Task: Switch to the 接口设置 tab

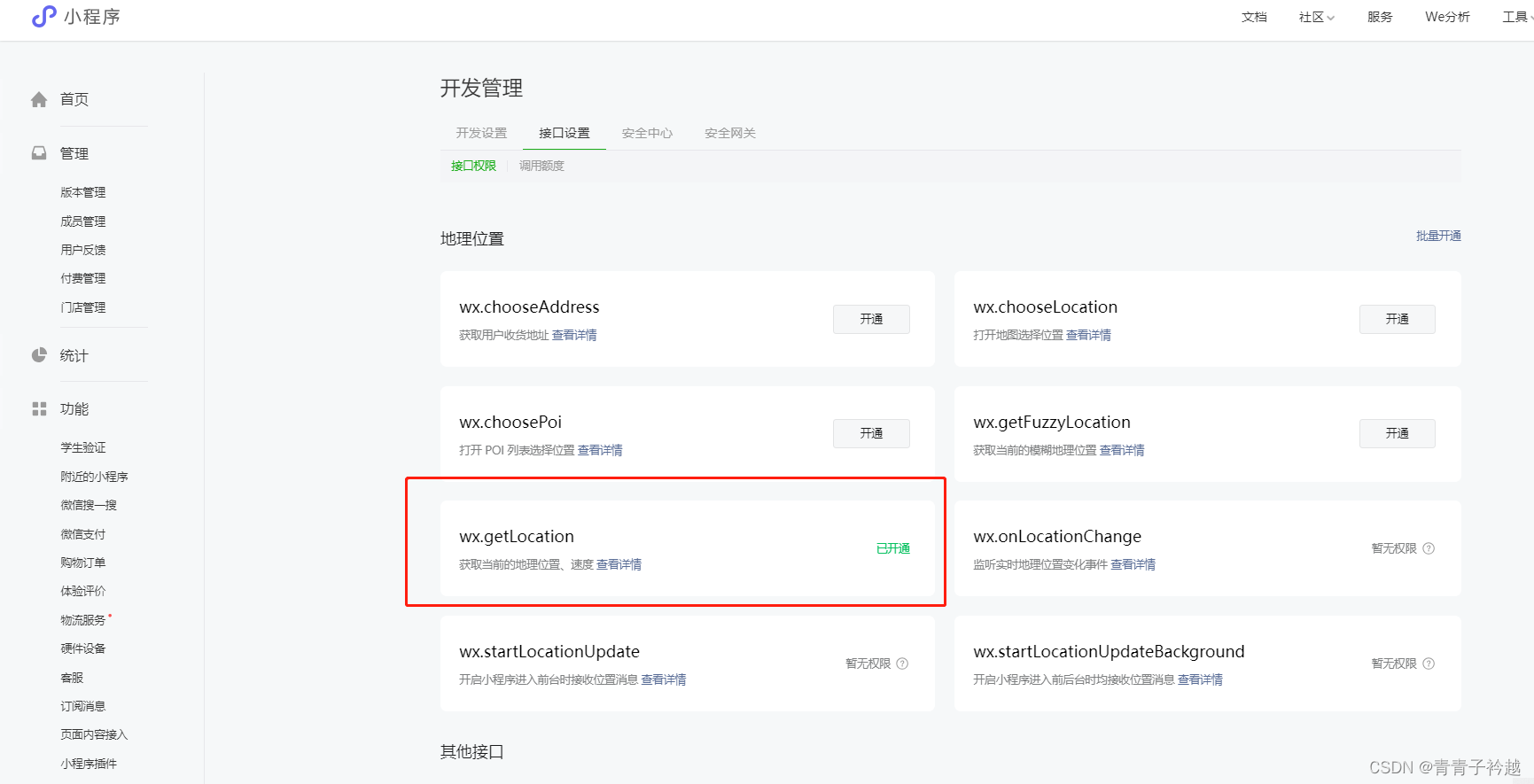Action: point(565,133)
